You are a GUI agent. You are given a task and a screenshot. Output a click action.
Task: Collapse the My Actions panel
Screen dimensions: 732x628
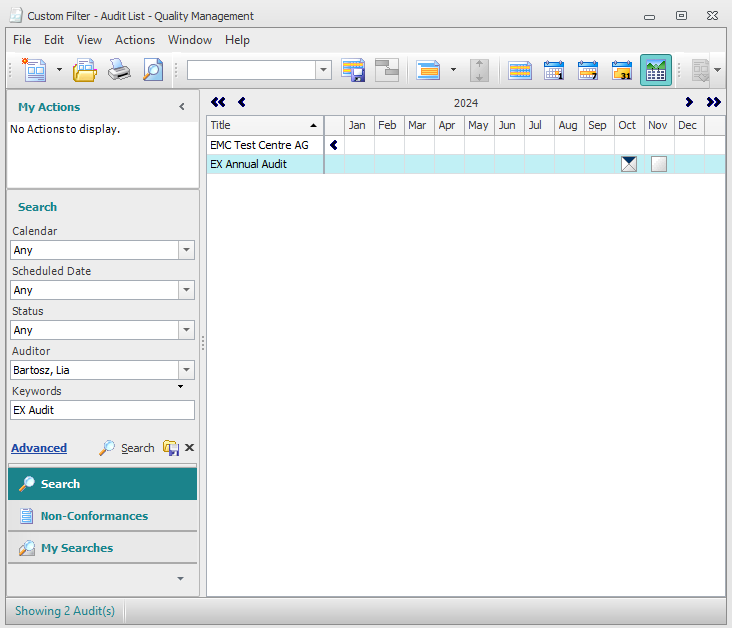(x=182, y=107)
